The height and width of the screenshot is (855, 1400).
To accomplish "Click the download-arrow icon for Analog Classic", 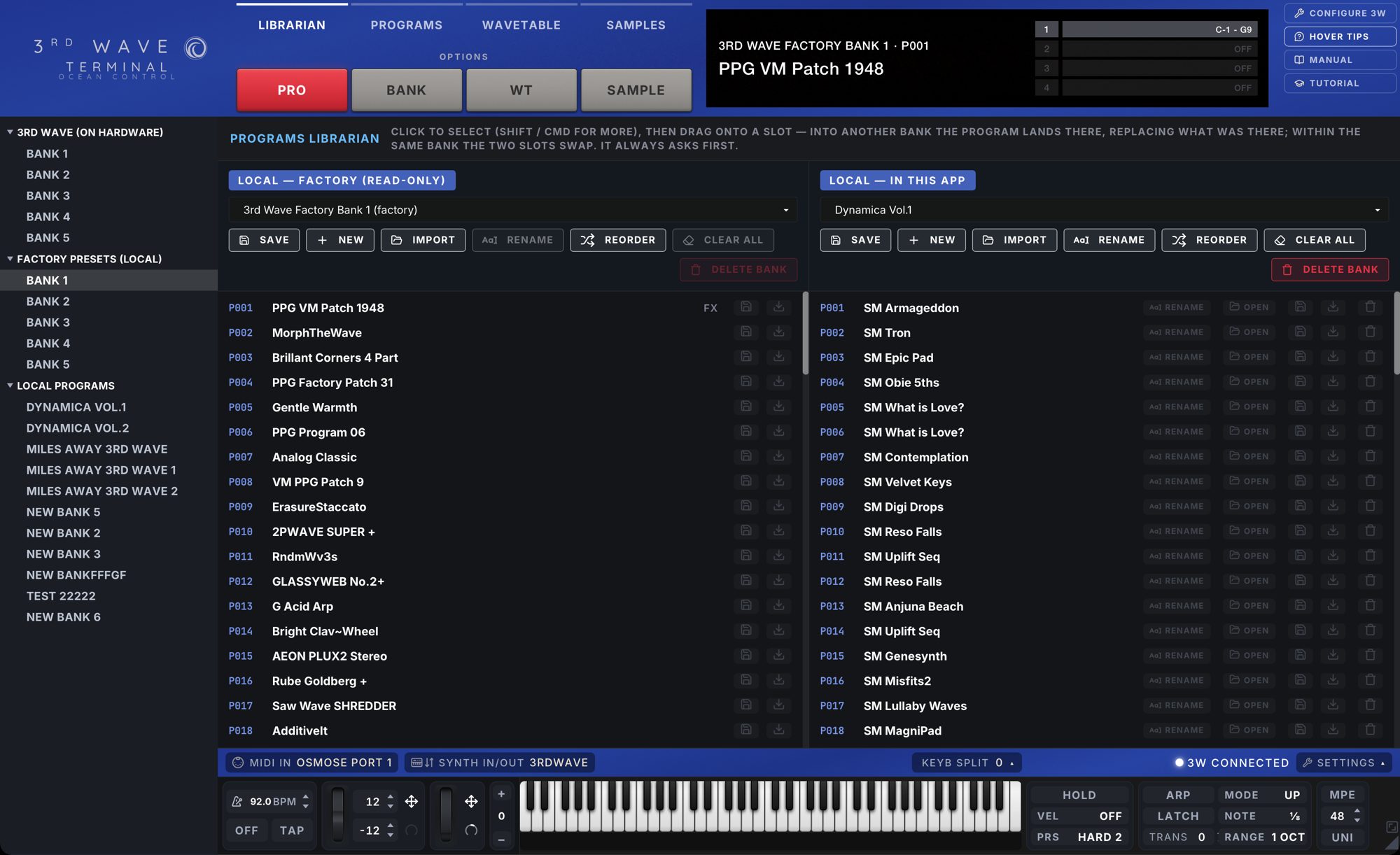I will click(778, 456).
